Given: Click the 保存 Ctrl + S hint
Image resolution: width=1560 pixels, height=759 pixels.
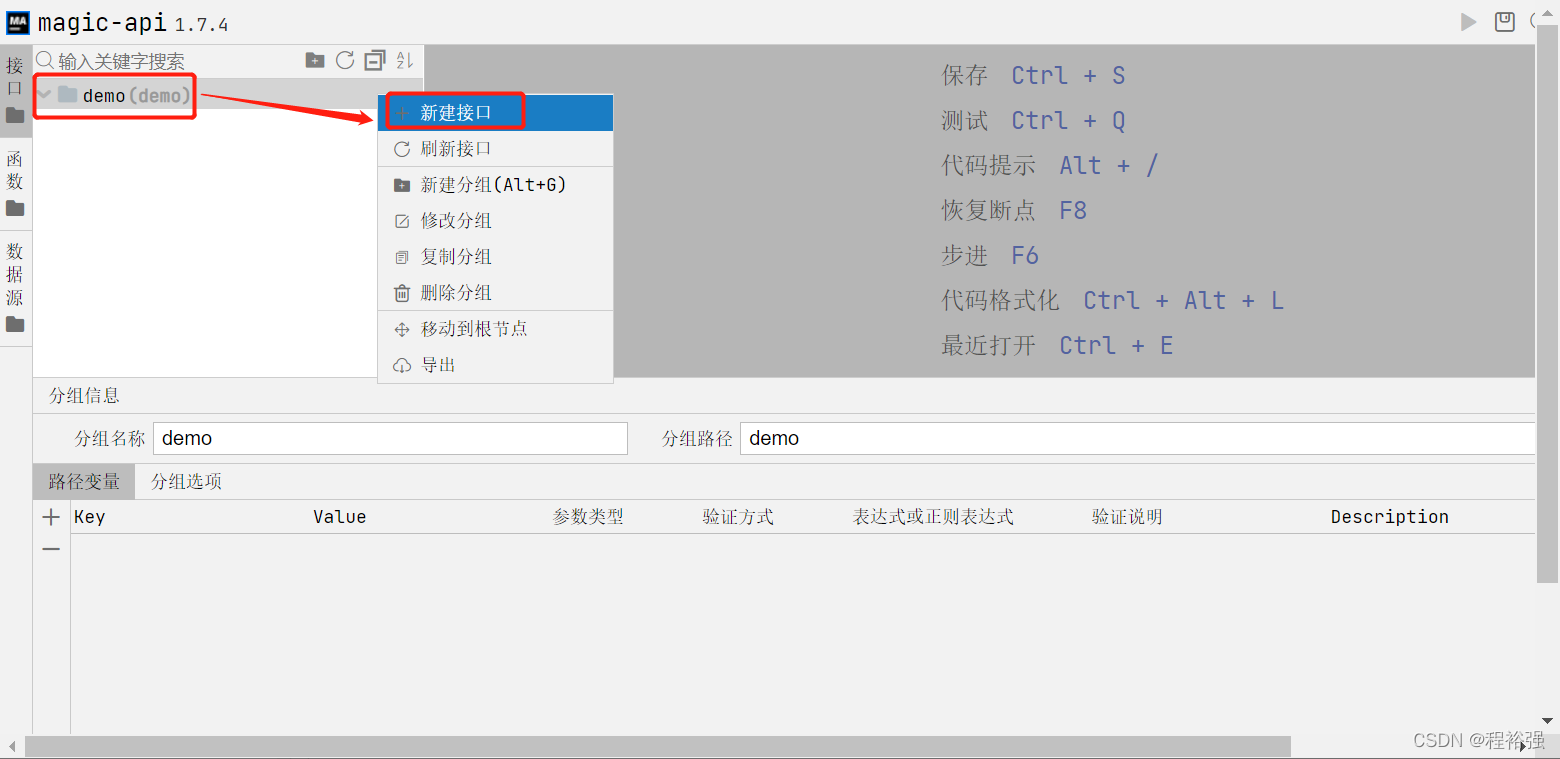Looking at the screenshot, I should tap(1033, 76).
